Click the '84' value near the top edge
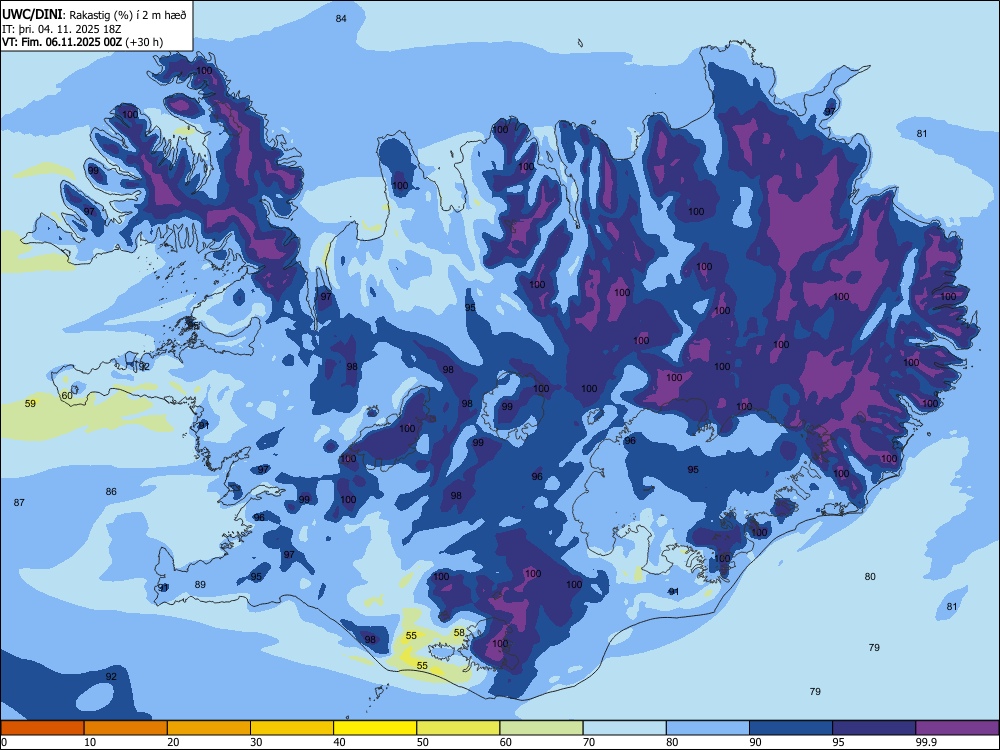This screenshot has height=750, width=1000. [341, 18]
